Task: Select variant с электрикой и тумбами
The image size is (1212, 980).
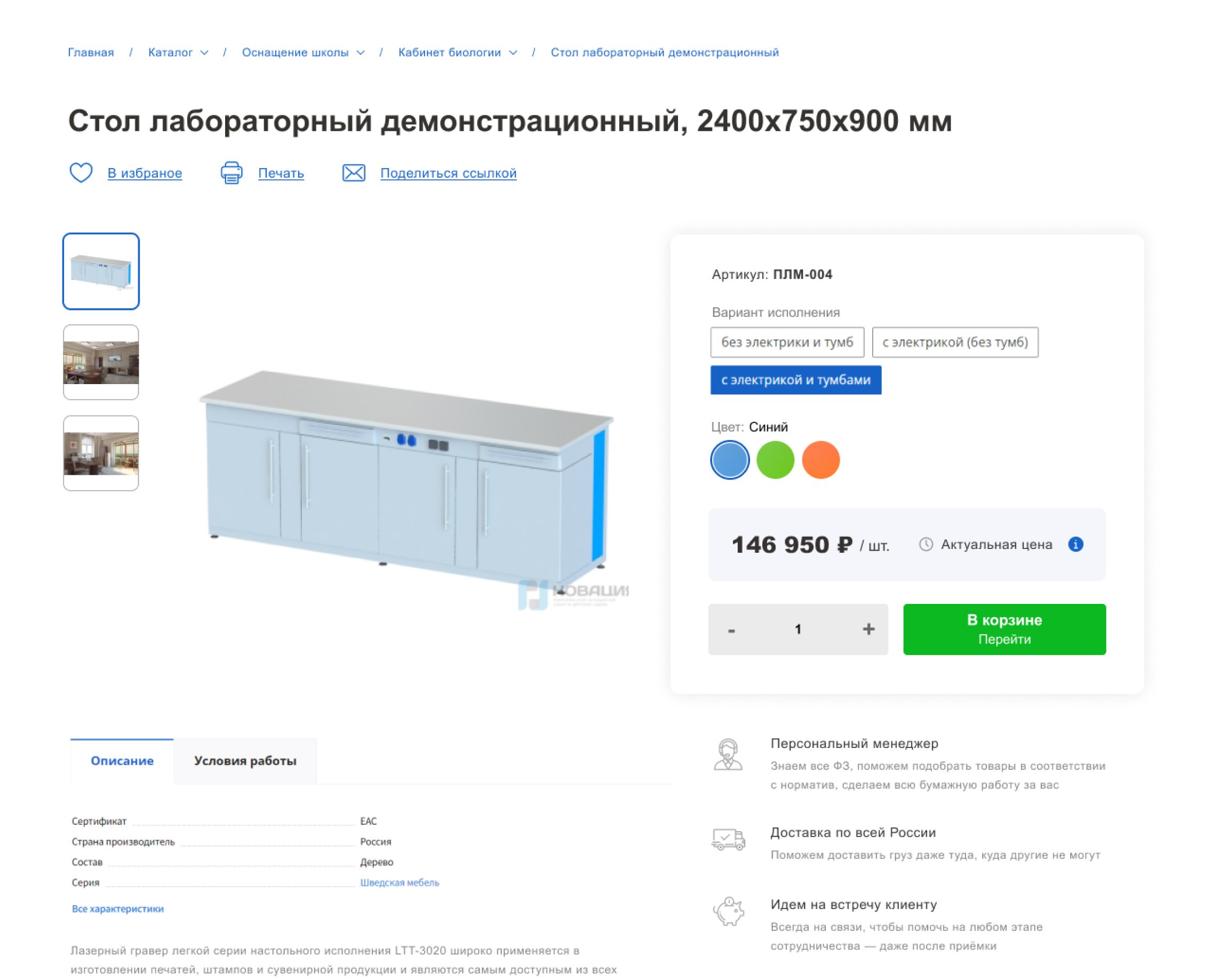Action: tap(796, 380)
